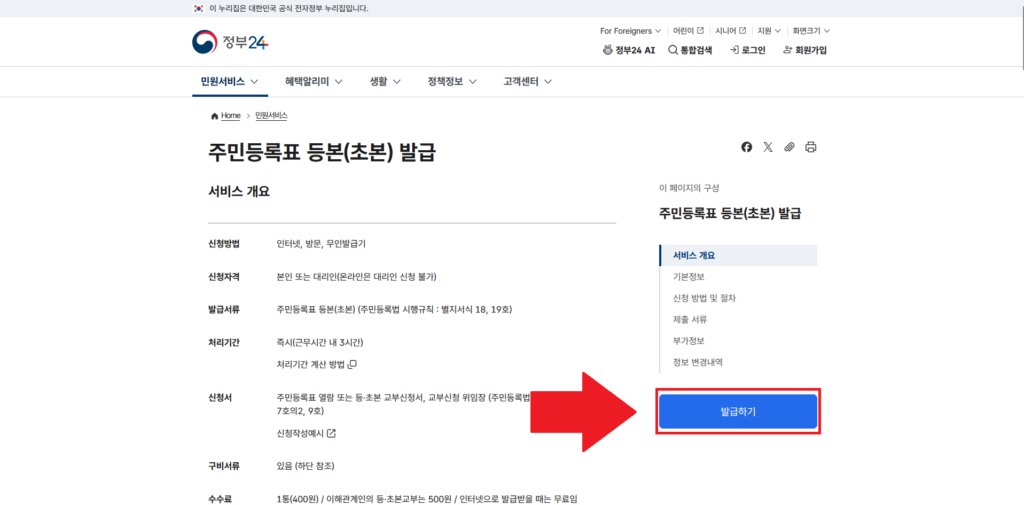Click the 정부24 logo
The height and width of the screenshot is (505, 1024).
(230, 43)
